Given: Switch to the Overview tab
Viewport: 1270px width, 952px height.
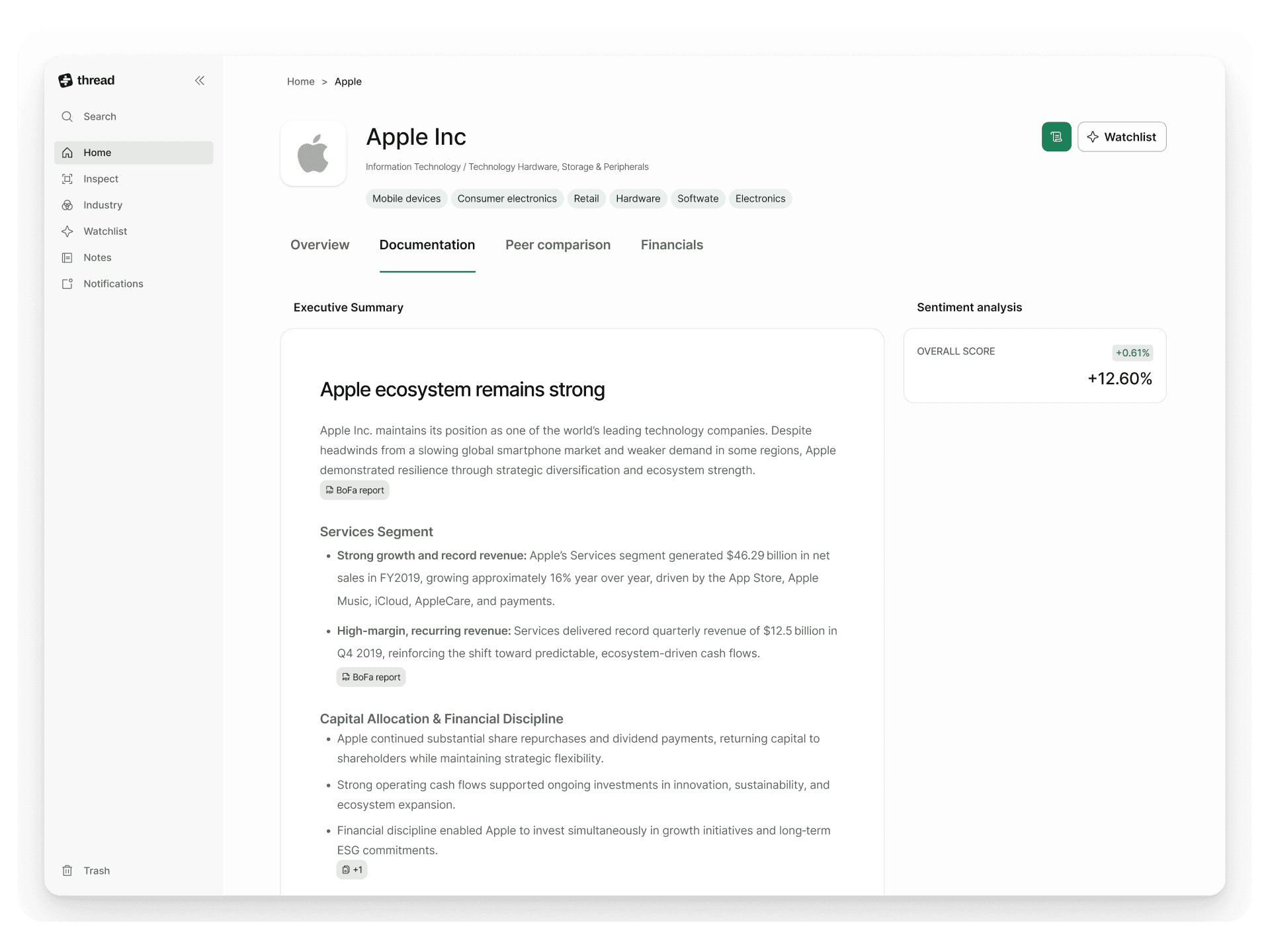Looking at the screenshot, I should [x=319, y=245].
